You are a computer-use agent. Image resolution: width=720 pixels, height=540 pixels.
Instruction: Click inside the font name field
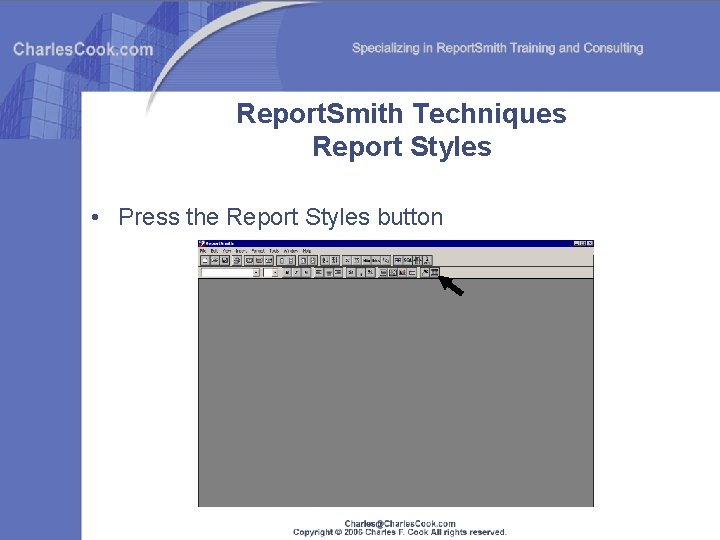point(227,273)
